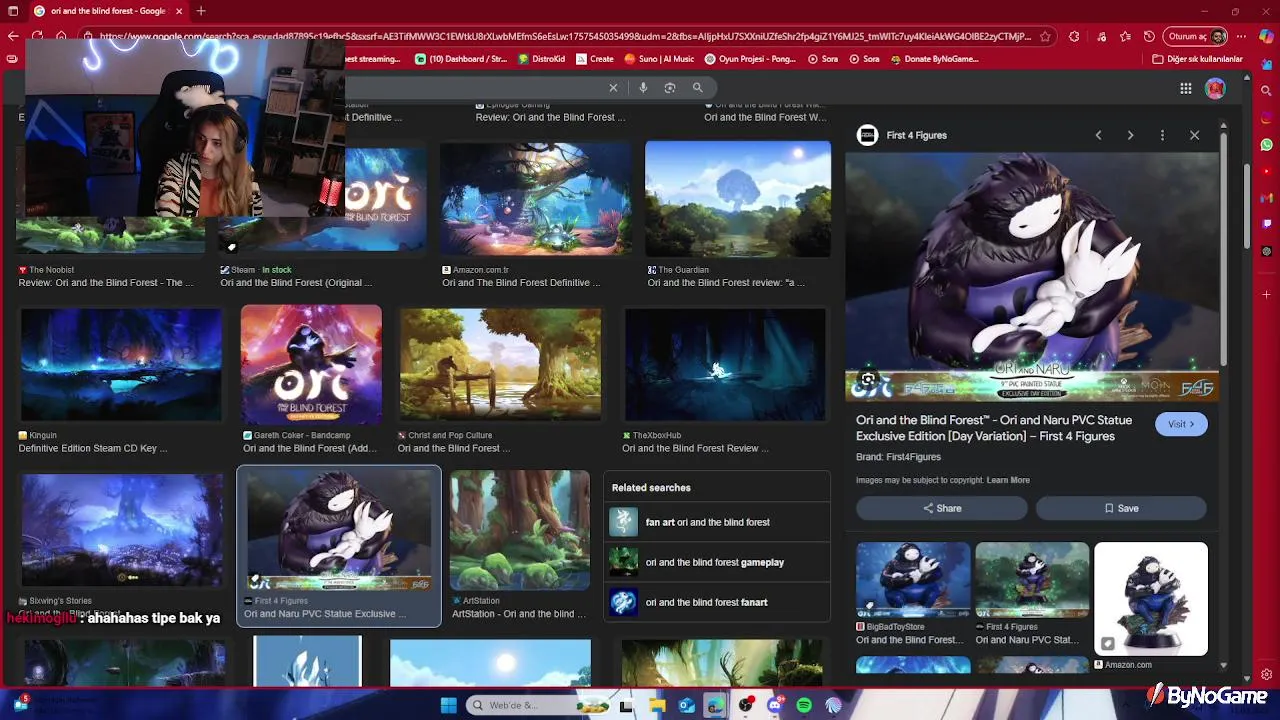Show the next image in preview panel
Viewport: 1280px width, 720px height.
pos(1130,135)
